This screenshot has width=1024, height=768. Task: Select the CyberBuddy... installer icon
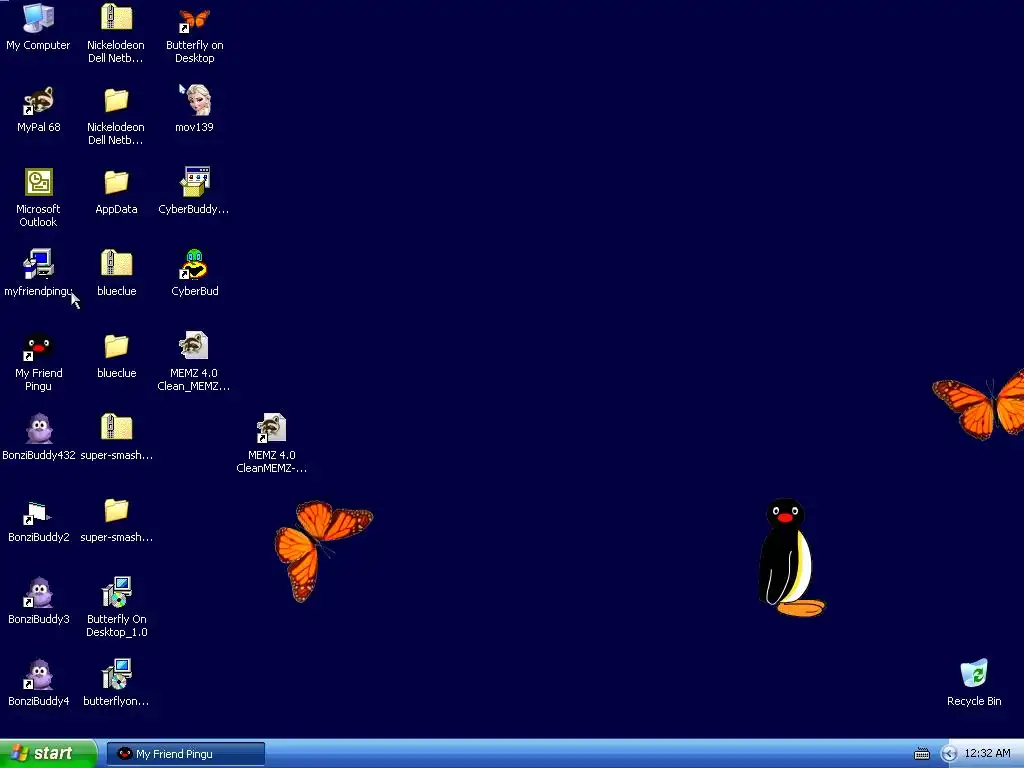pyautogui.click(x=195, y=182)
